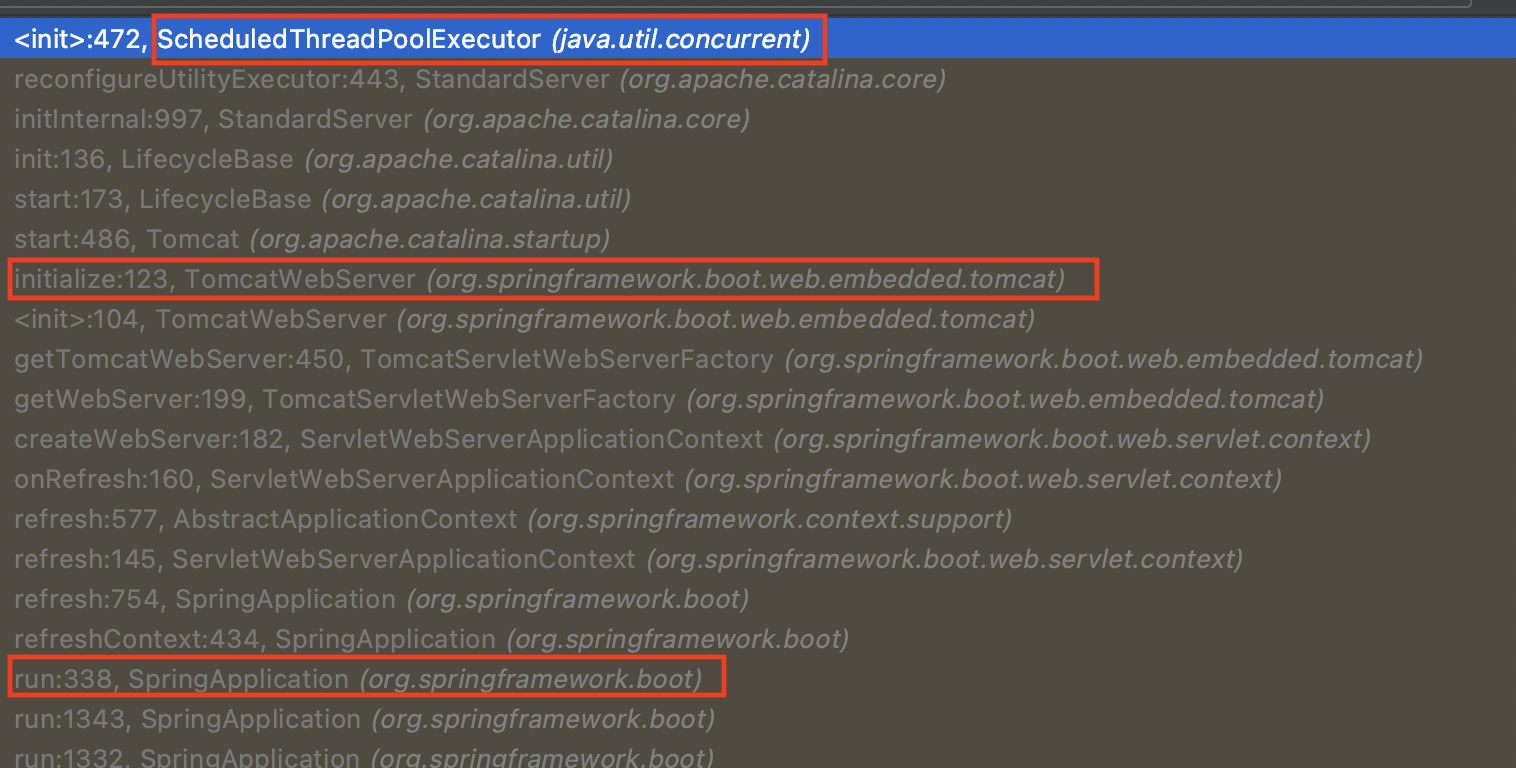Select the ScheduledThreadPoolExecutor <init>:472 frame
This screenshot has width=1516, height=768.
point(758,40)
